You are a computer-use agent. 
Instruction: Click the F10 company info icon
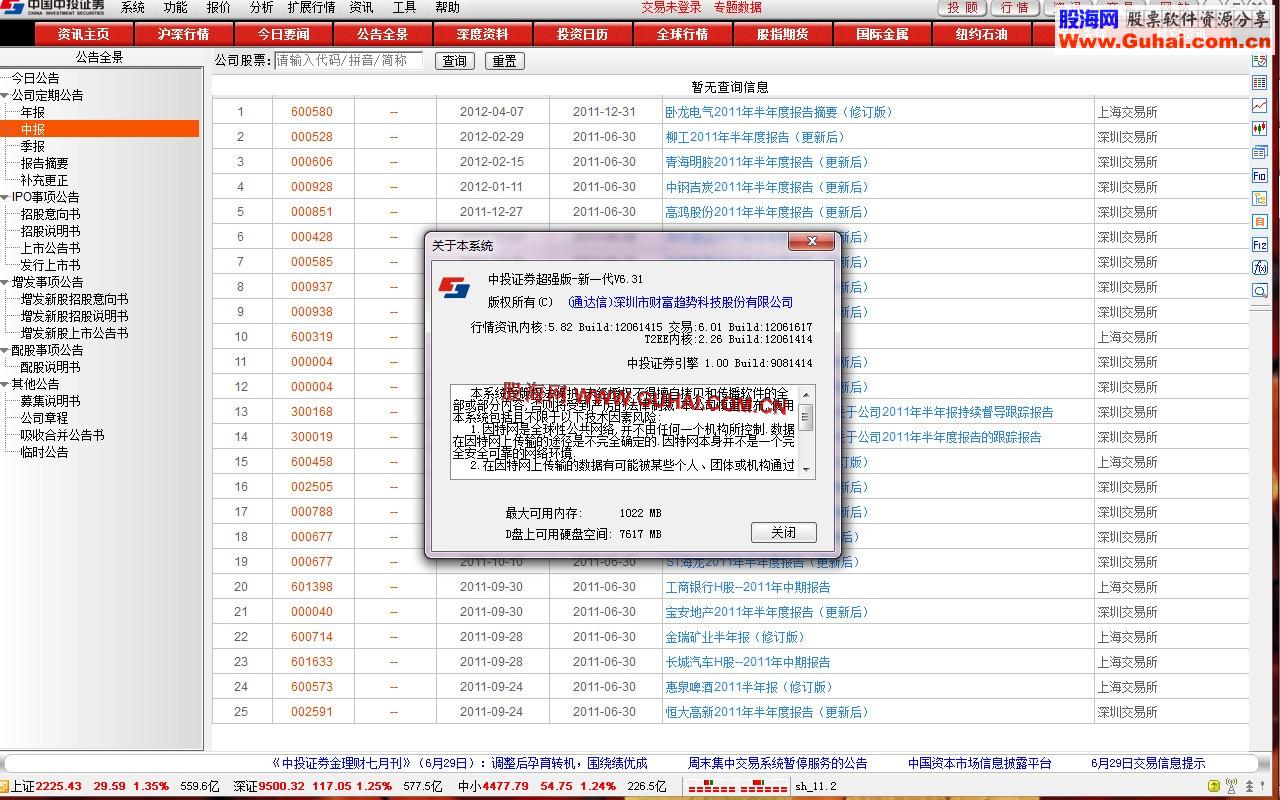pyautogui.click(x=1260, y=175)
